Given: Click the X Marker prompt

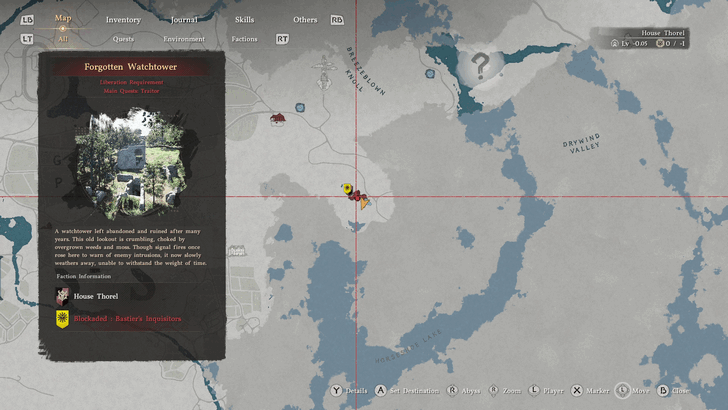Looking at the screenshot, I should tap(590, 390).
